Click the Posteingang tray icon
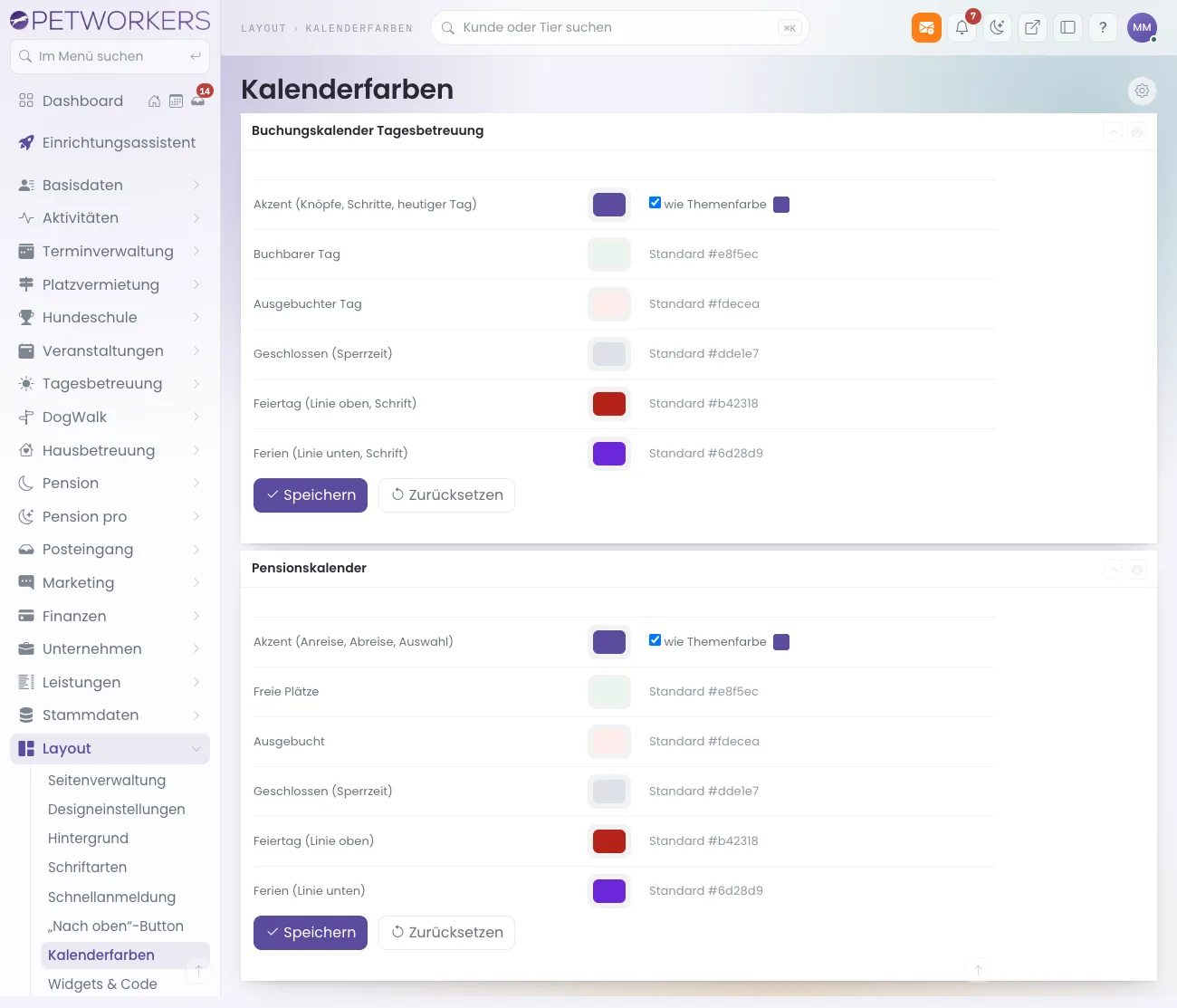This screenshot has width=1177, height=1008. tap(26, 550)
